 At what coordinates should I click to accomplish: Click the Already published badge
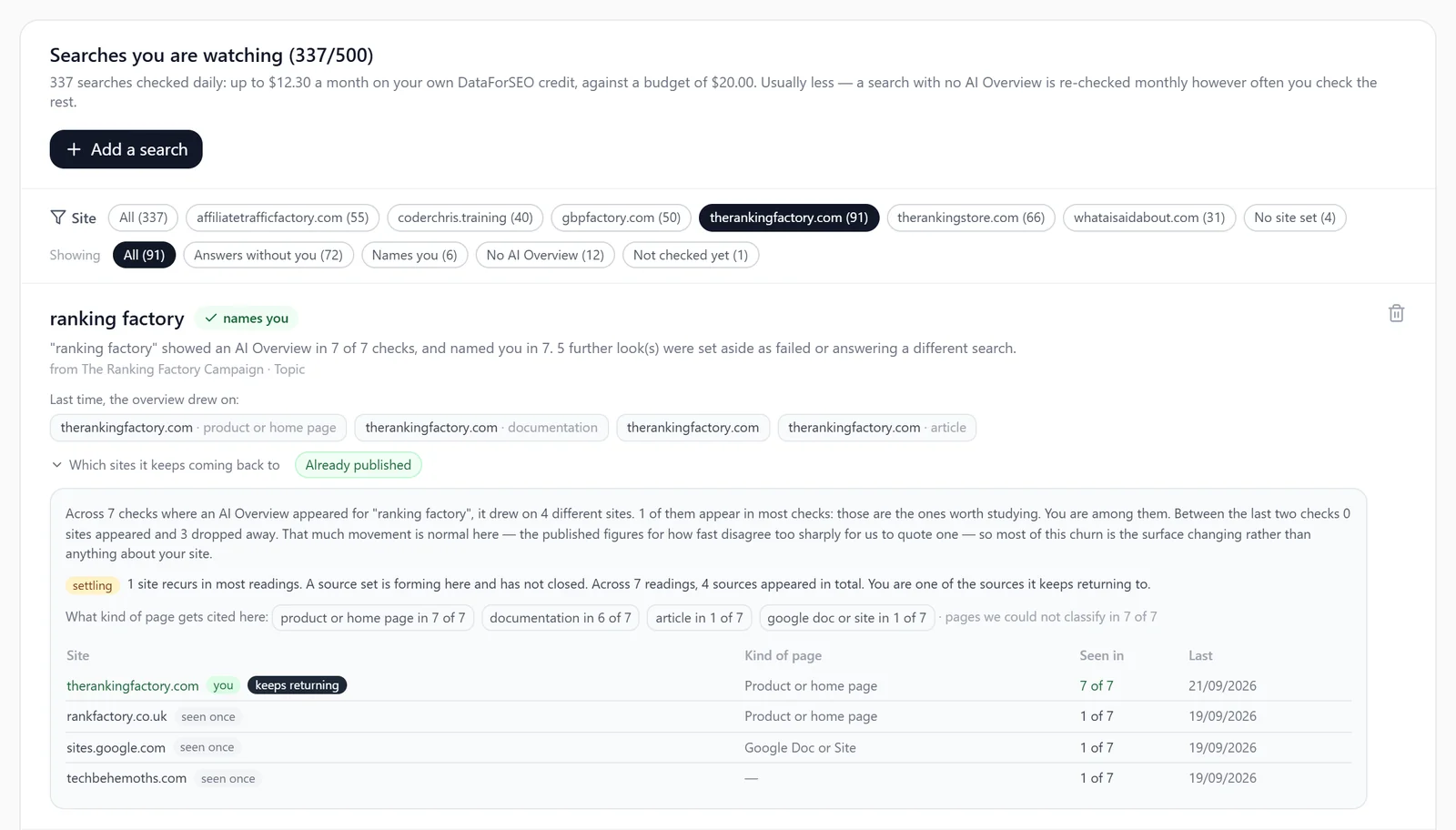tap(358, 465)
